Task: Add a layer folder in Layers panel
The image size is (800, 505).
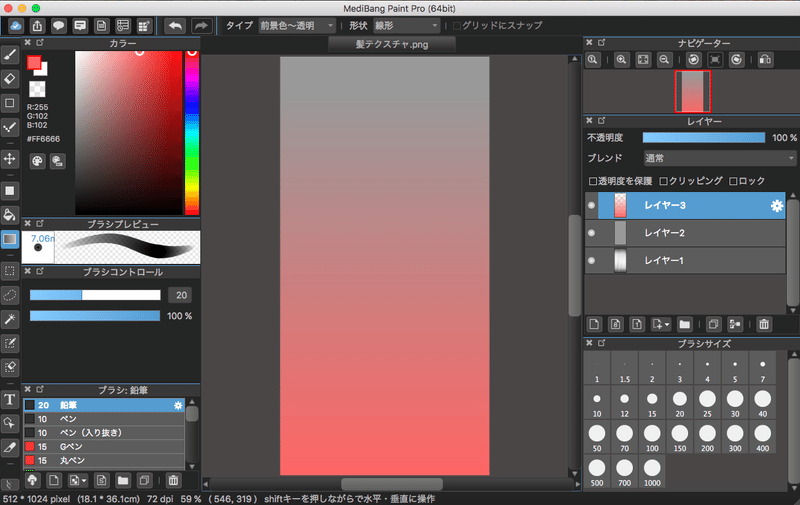Action: pos(685,324)
